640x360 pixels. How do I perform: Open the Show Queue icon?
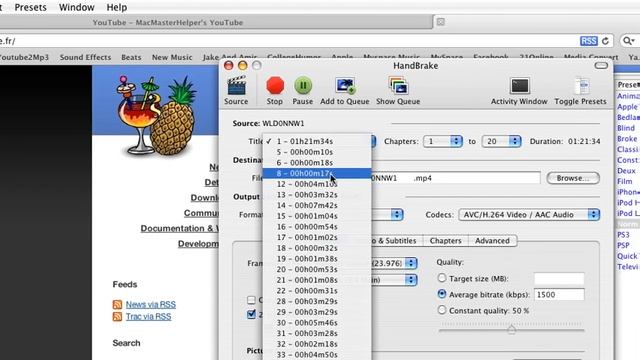[398, 86]
